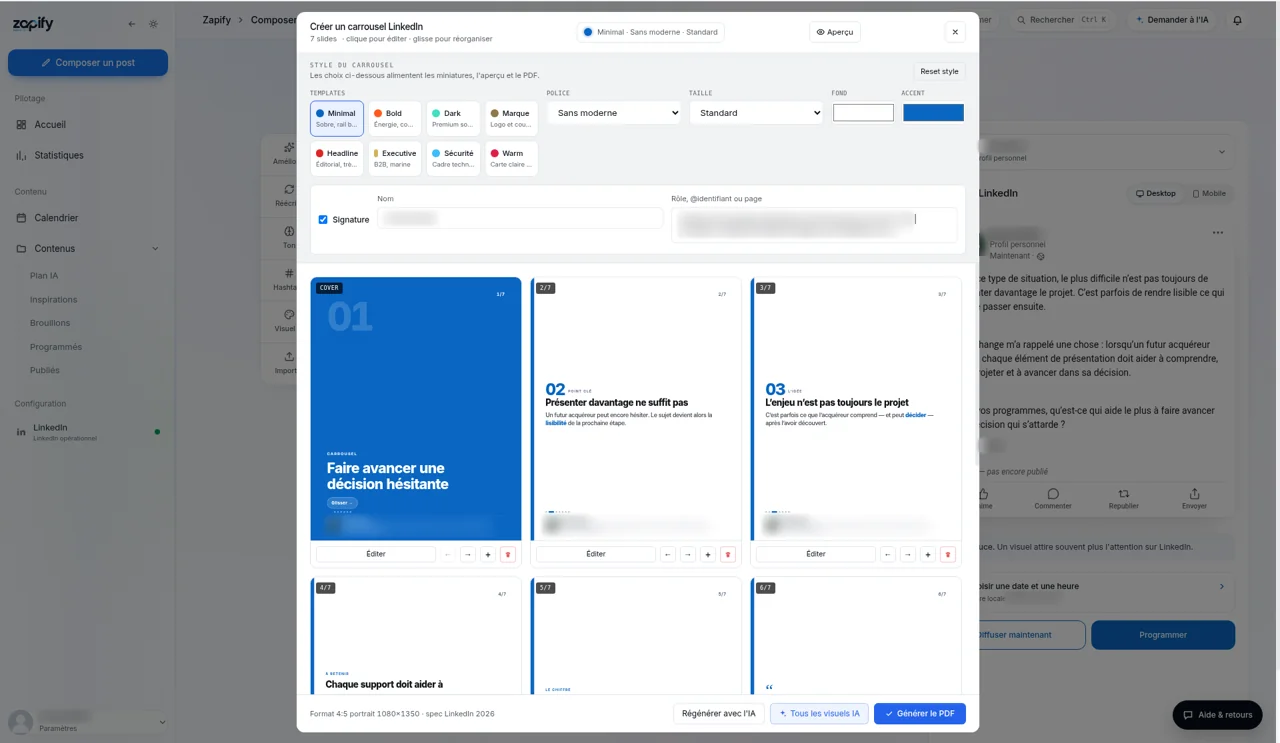
Task: Click Régénérer avec l'IA
Action: (x=719, y=714)
